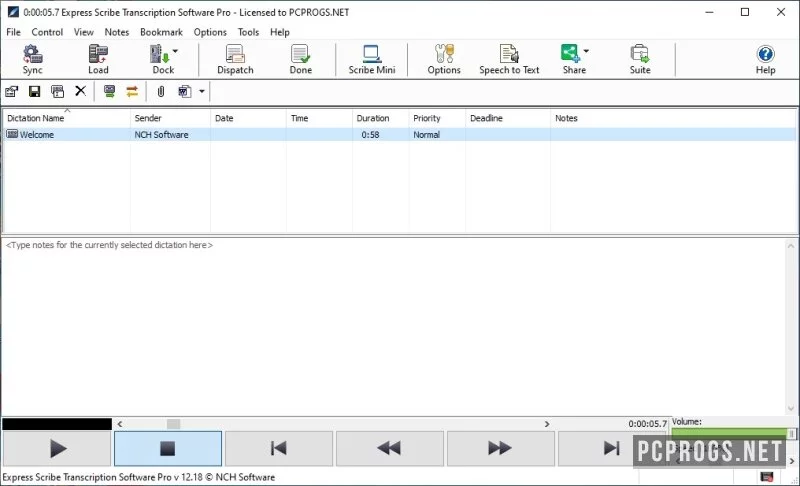
Task: Expand the Share dropdown arrow
Action: [586, 51]
